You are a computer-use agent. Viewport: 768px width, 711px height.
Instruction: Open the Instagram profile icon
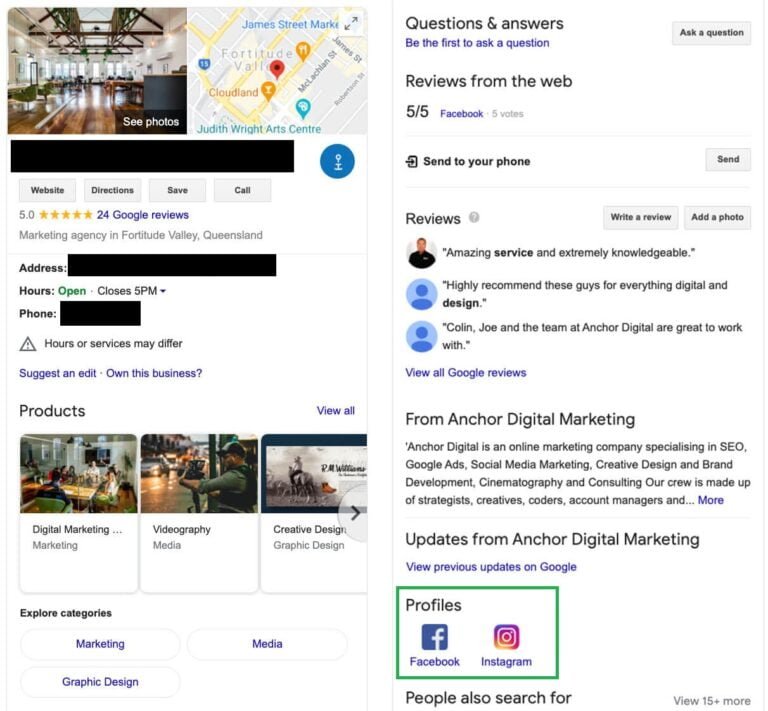(506, 637)
